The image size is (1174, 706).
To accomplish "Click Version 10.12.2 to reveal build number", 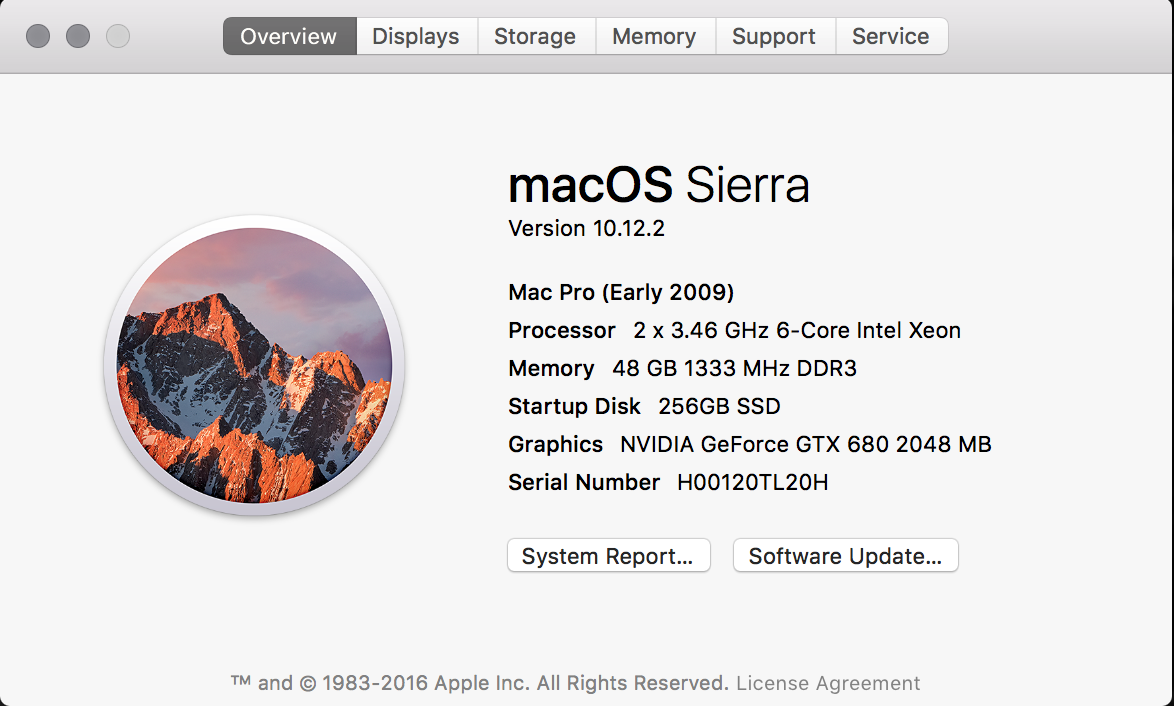I will pyautogui.click(x=586, y=228).
